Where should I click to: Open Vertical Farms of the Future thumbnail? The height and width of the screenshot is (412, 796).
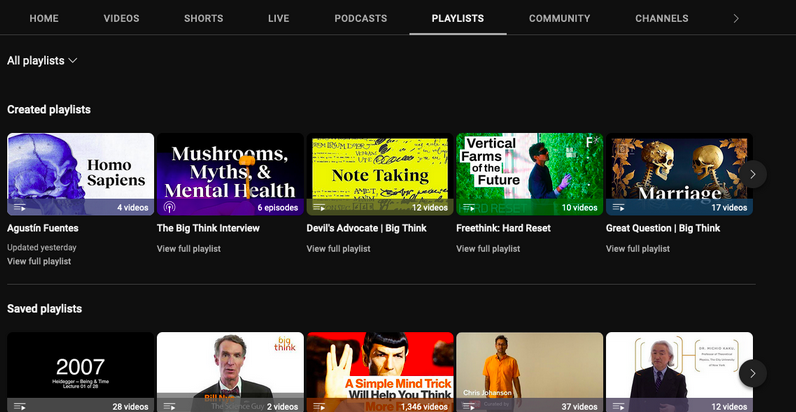[x=529, y=174]
